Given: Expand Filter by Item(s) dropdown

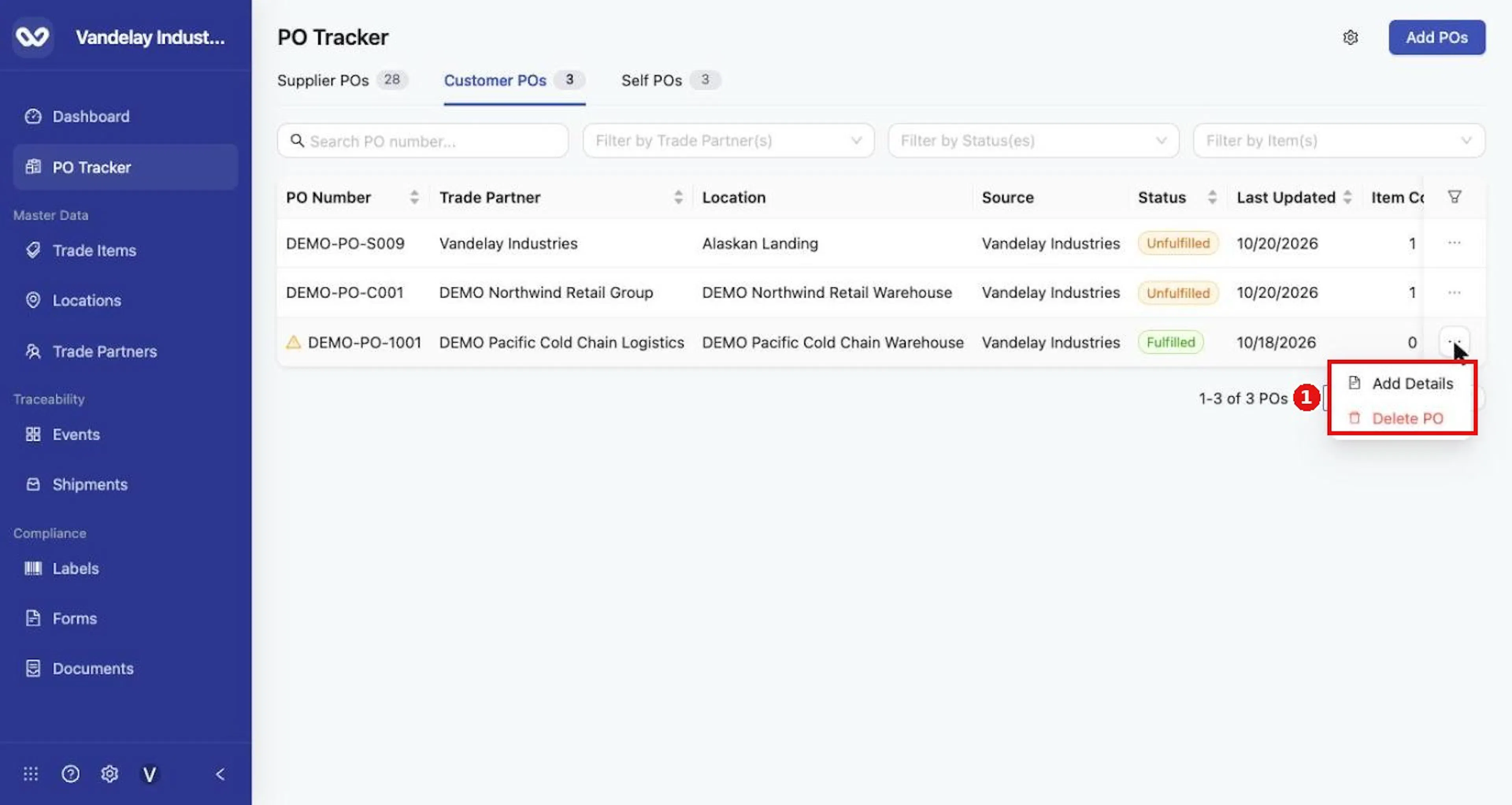Looking at the screenshot, I should pyautogui.click(x=1339, y=141).
